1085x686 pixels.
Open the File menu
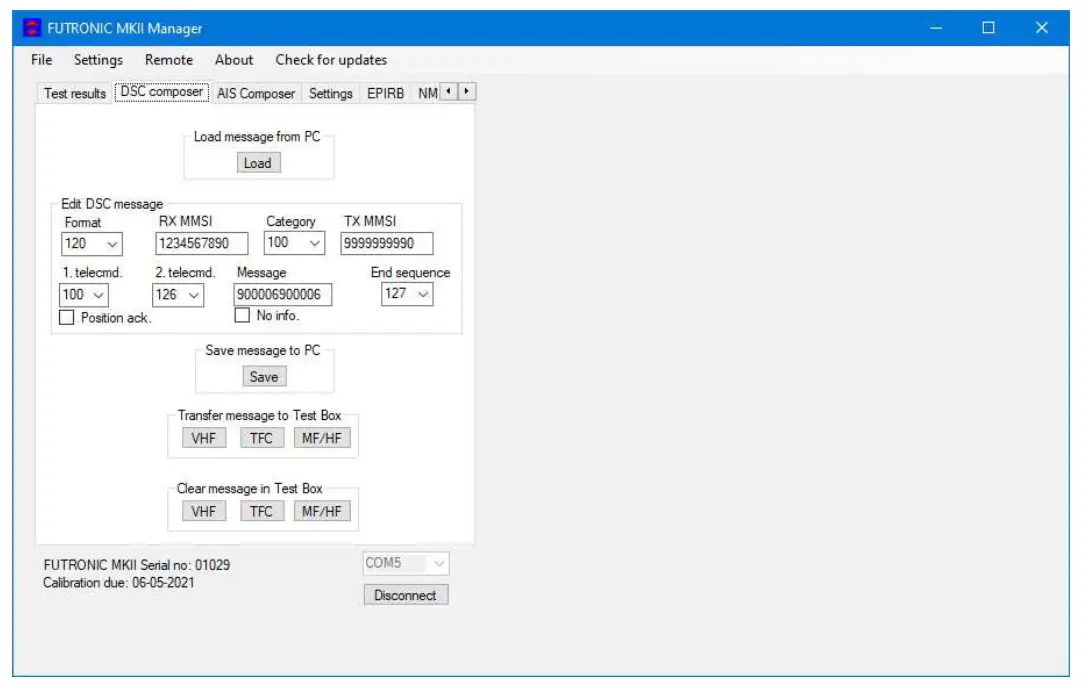42,60
